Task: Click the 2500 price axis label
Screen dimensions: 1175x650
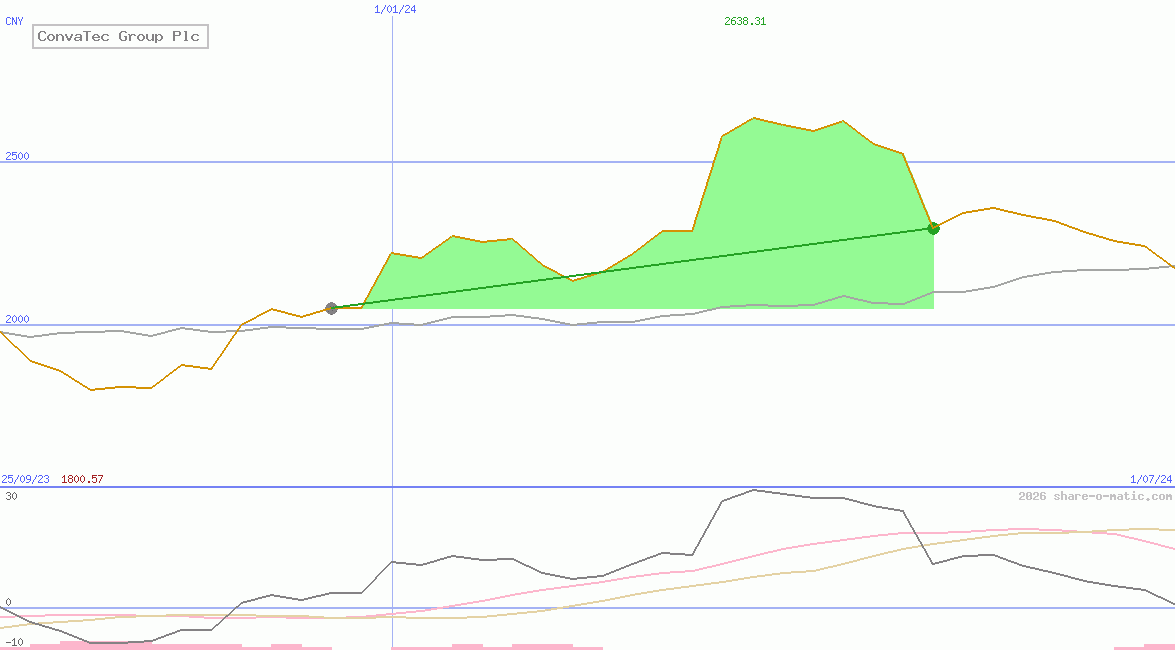Action: pyautogui.click(x=17, y=156)
